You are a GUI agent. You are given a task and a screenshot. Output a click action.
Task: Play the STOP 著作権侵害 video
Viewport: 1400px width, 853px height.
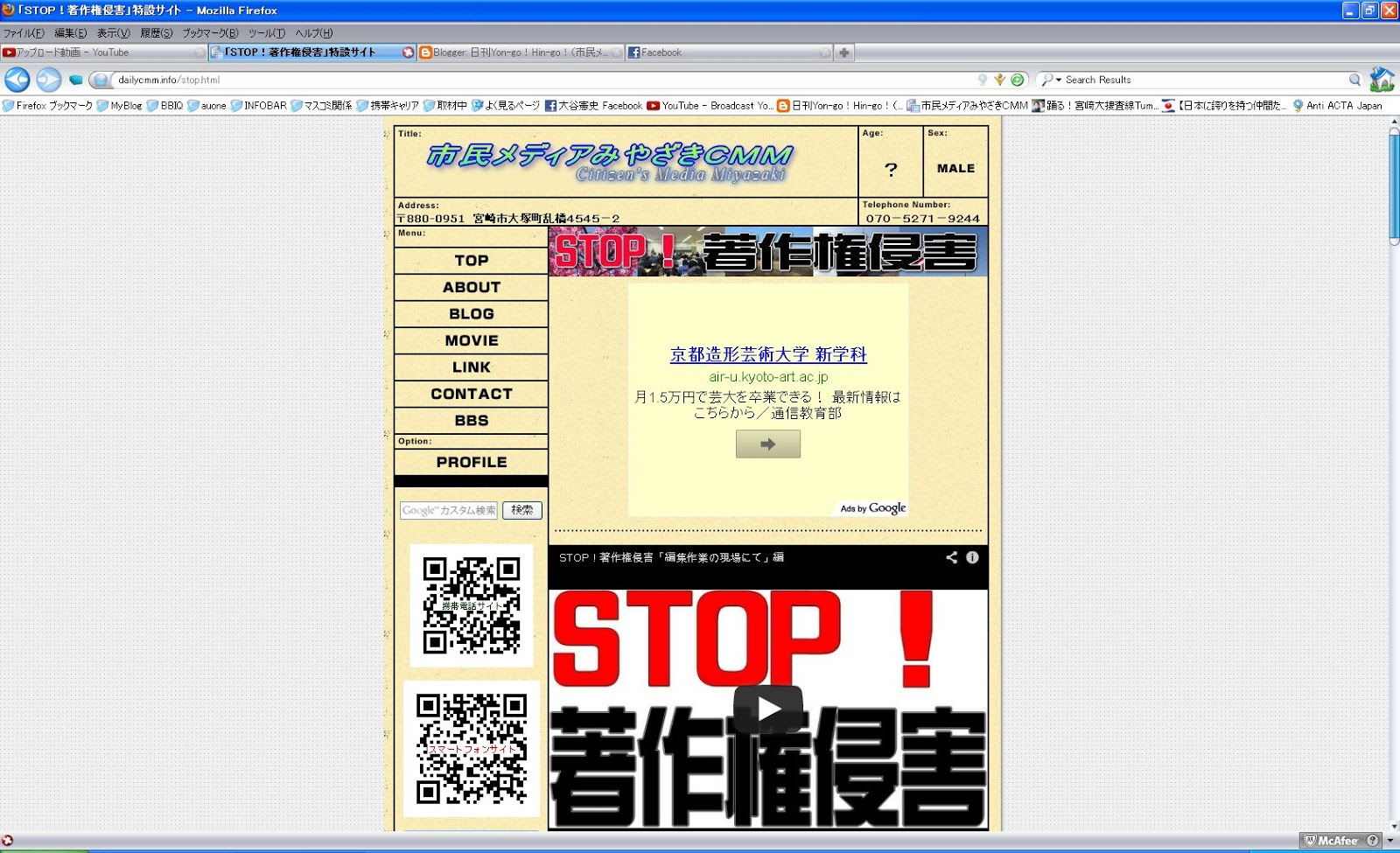point(767,710)
